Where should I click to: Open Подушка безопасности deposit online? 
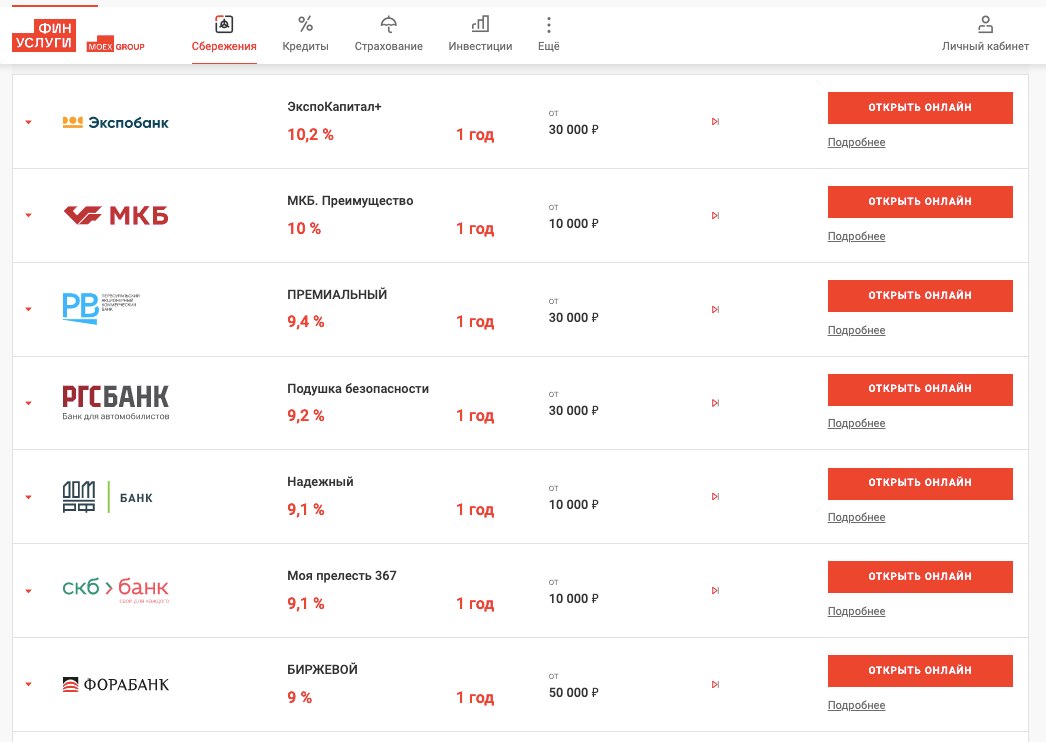tap(920, 389)
